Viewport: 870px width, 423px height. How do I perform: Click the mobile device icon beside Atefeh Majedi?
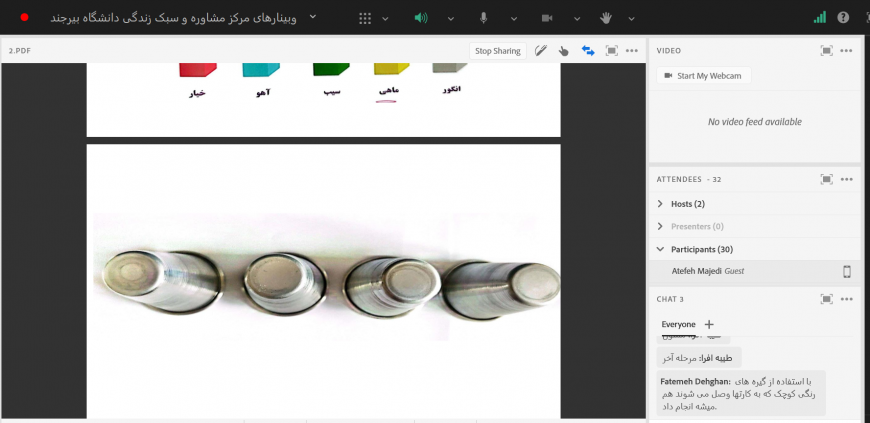847,271
